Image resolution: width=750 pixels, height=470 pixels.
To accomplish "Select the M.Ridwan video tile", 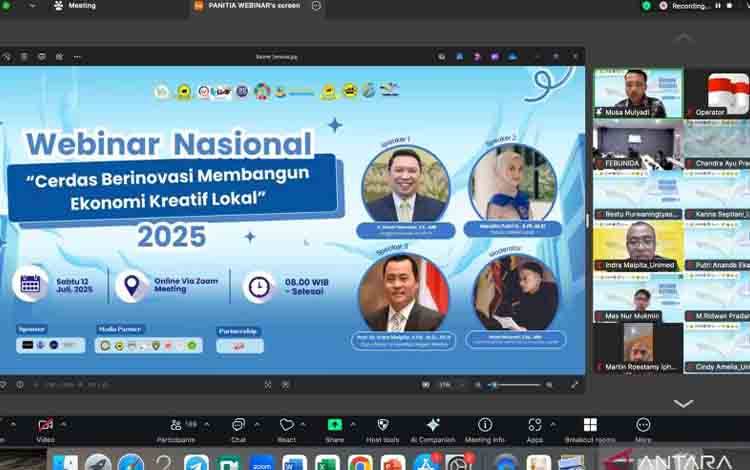I will pos(717,297).
